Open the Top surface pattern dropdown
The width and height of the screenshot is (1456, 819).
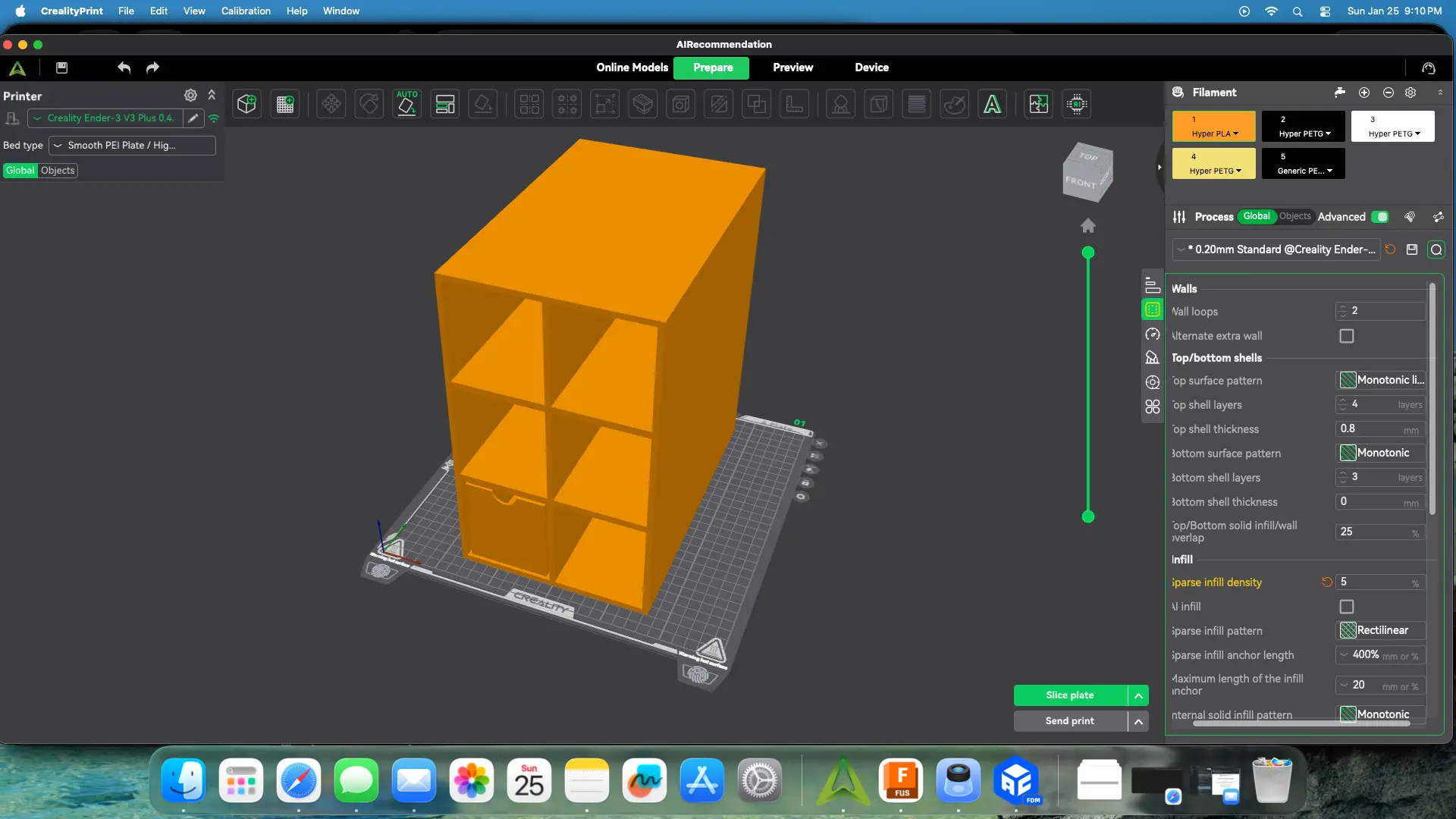[x=1381, y=381]
